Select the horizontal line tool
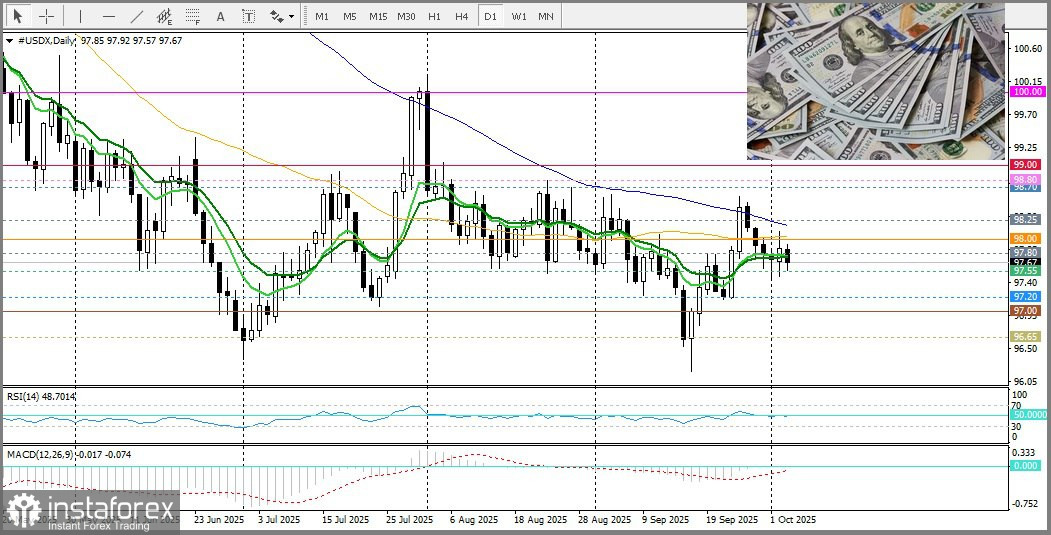This screenshot has height=535, width=1051. point(108,16)
